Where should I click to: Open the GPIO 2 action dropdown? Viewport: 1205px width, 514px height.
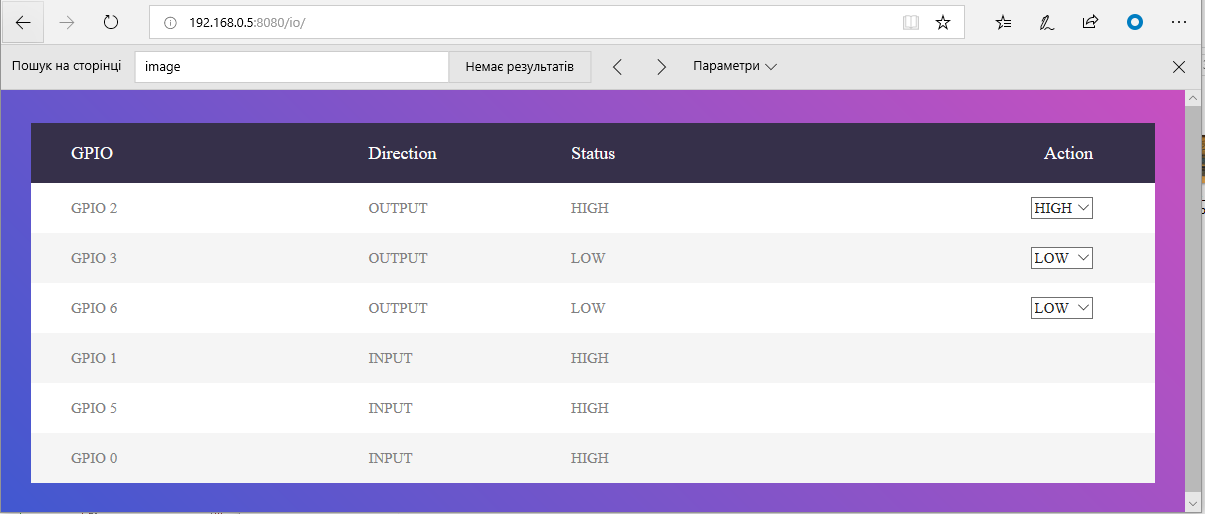[x=1062, y=208]
